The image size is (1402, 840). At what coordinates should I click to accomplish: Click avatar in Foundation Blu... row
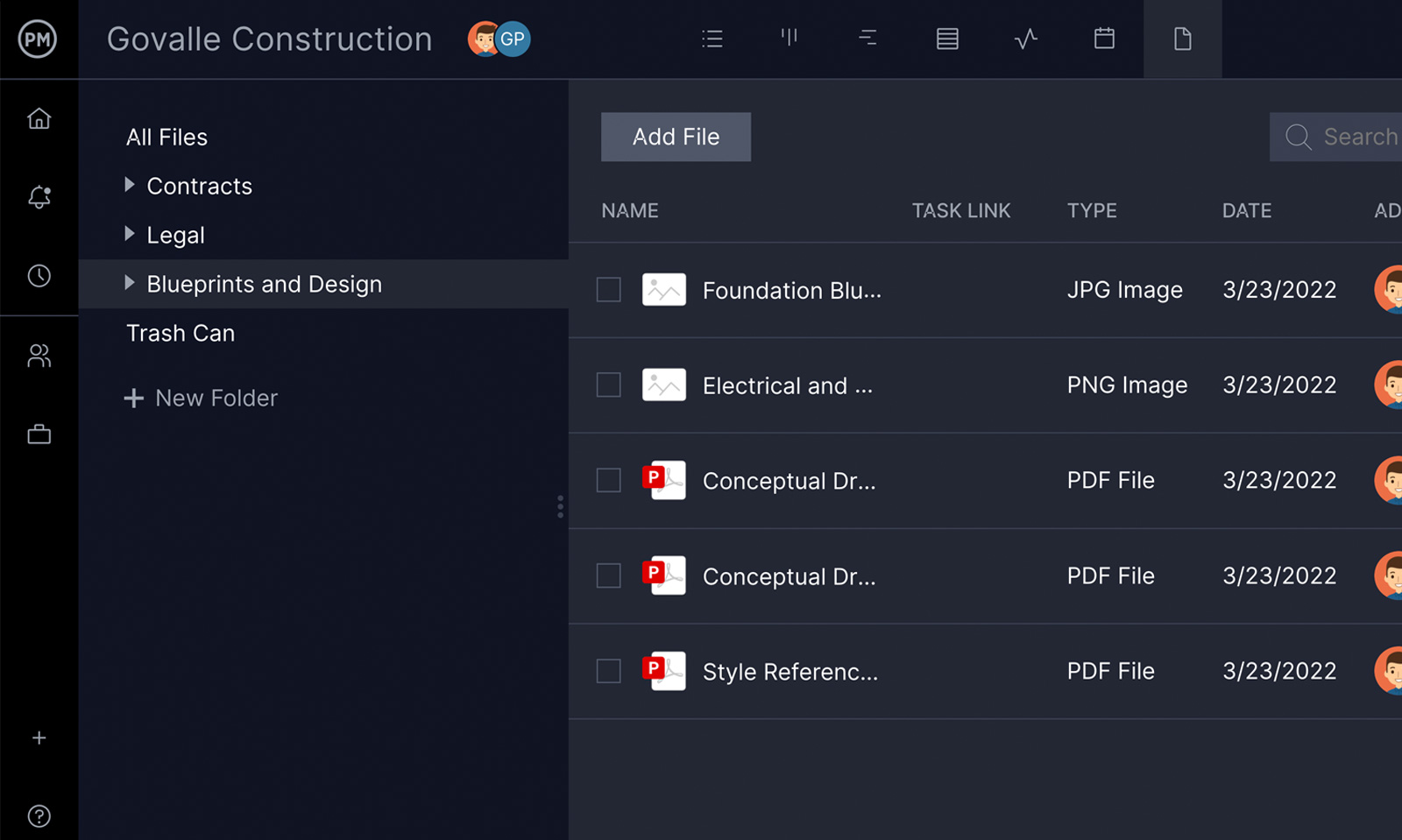click(1389, 289)
